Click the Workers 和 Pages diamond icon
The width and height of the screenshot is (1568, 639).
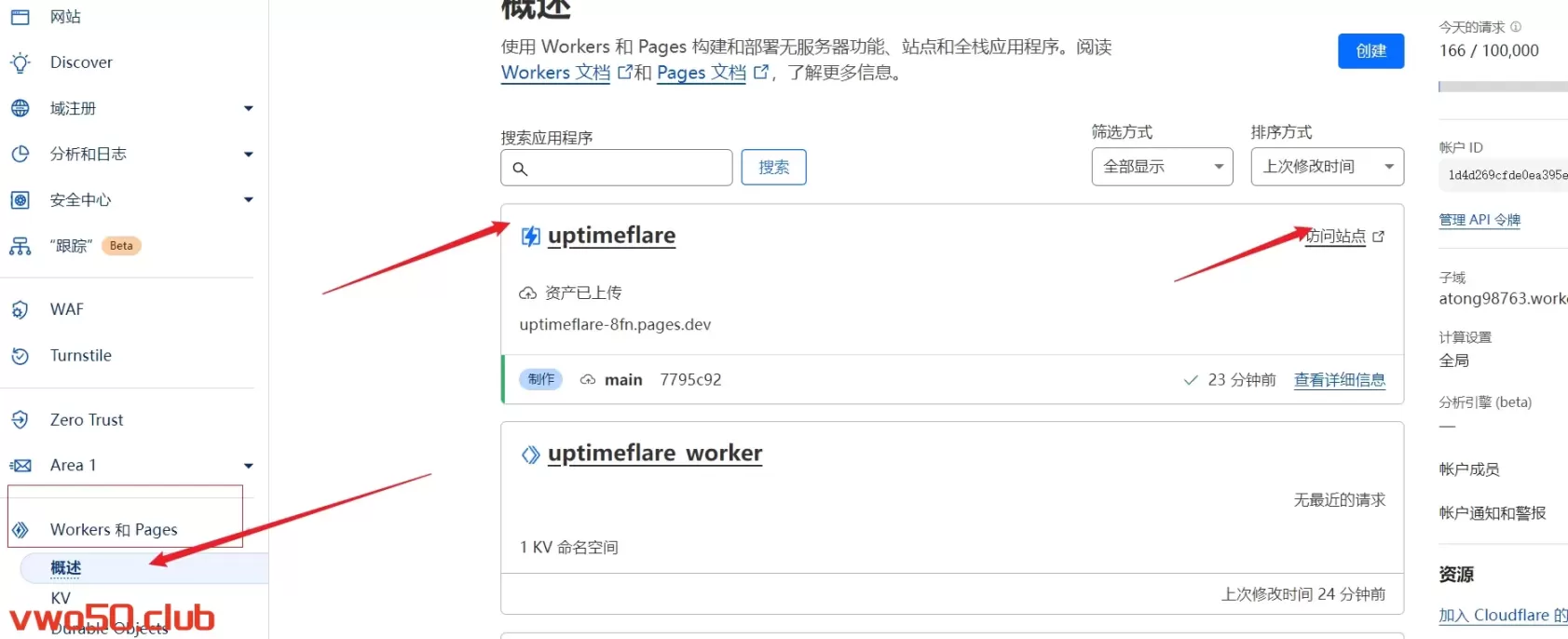tap(20, 530)
